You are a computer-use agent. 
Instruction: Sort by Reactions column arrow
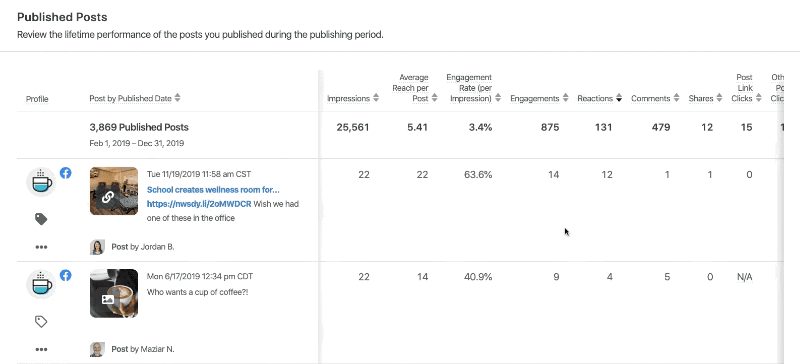[618, 98]
